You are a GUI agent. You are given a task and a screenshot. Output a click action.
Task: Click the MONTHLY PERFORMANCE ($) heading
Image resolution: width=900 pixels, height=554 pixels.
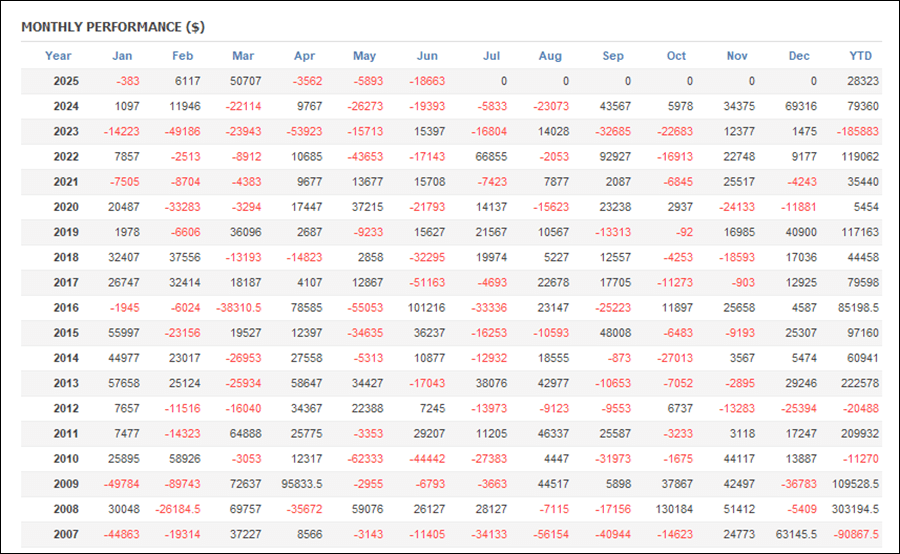point(113,27)
